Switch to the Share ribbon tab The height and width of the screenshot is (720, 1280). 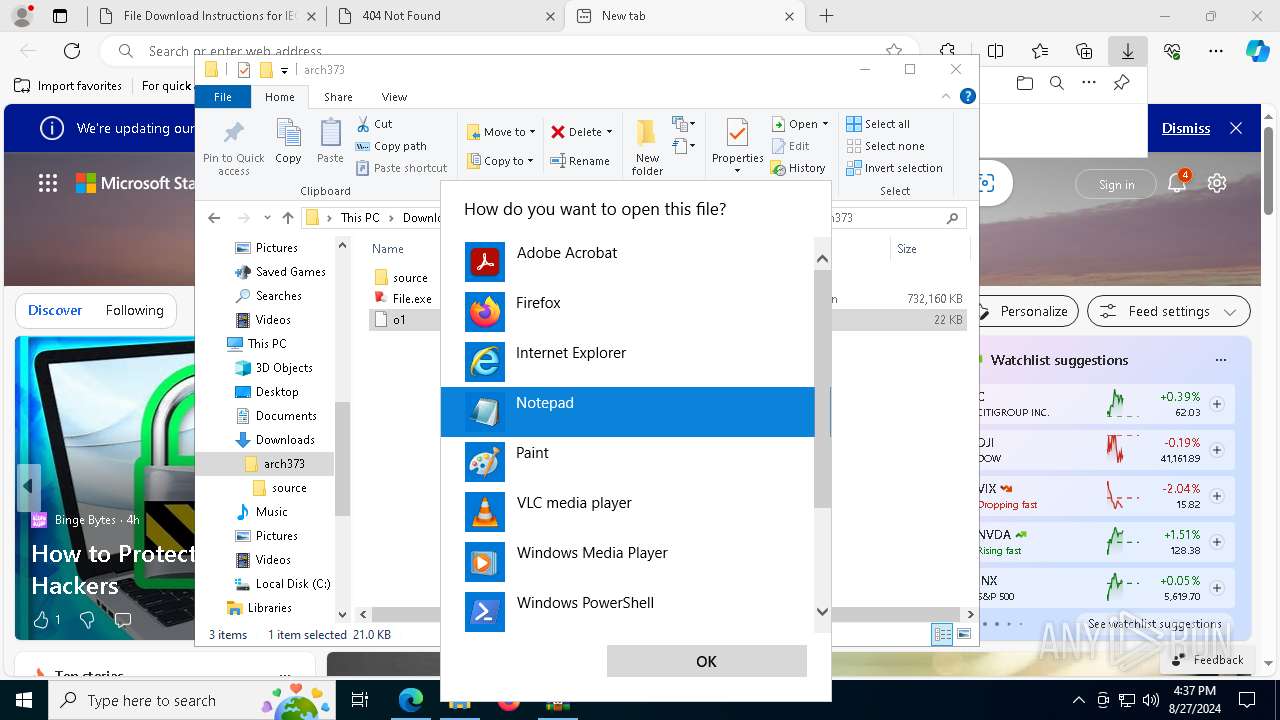click(338, 97)
